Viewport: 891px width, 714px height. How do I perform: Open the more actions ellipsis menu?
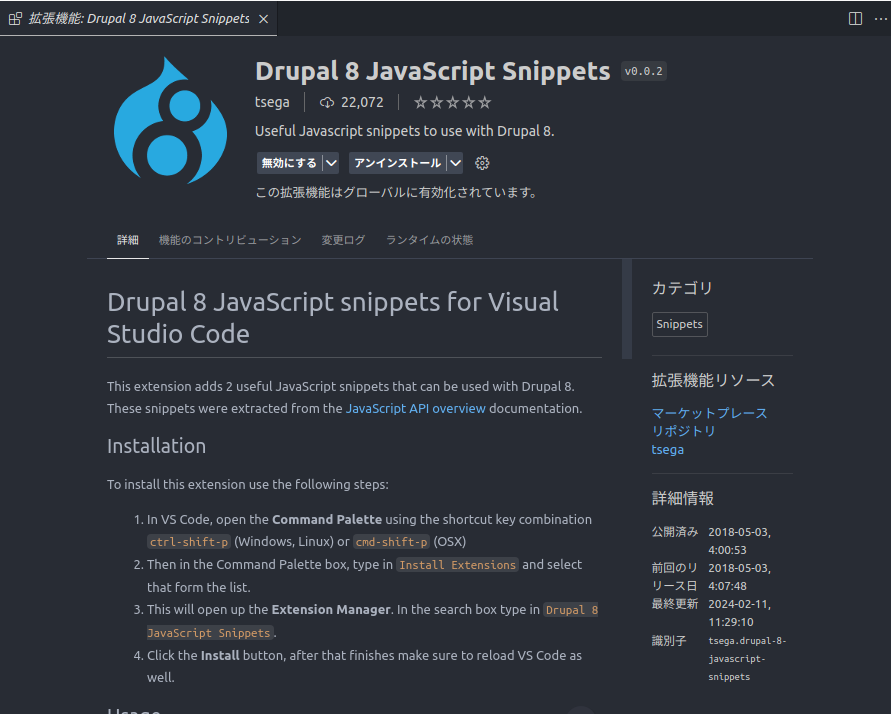881,19
